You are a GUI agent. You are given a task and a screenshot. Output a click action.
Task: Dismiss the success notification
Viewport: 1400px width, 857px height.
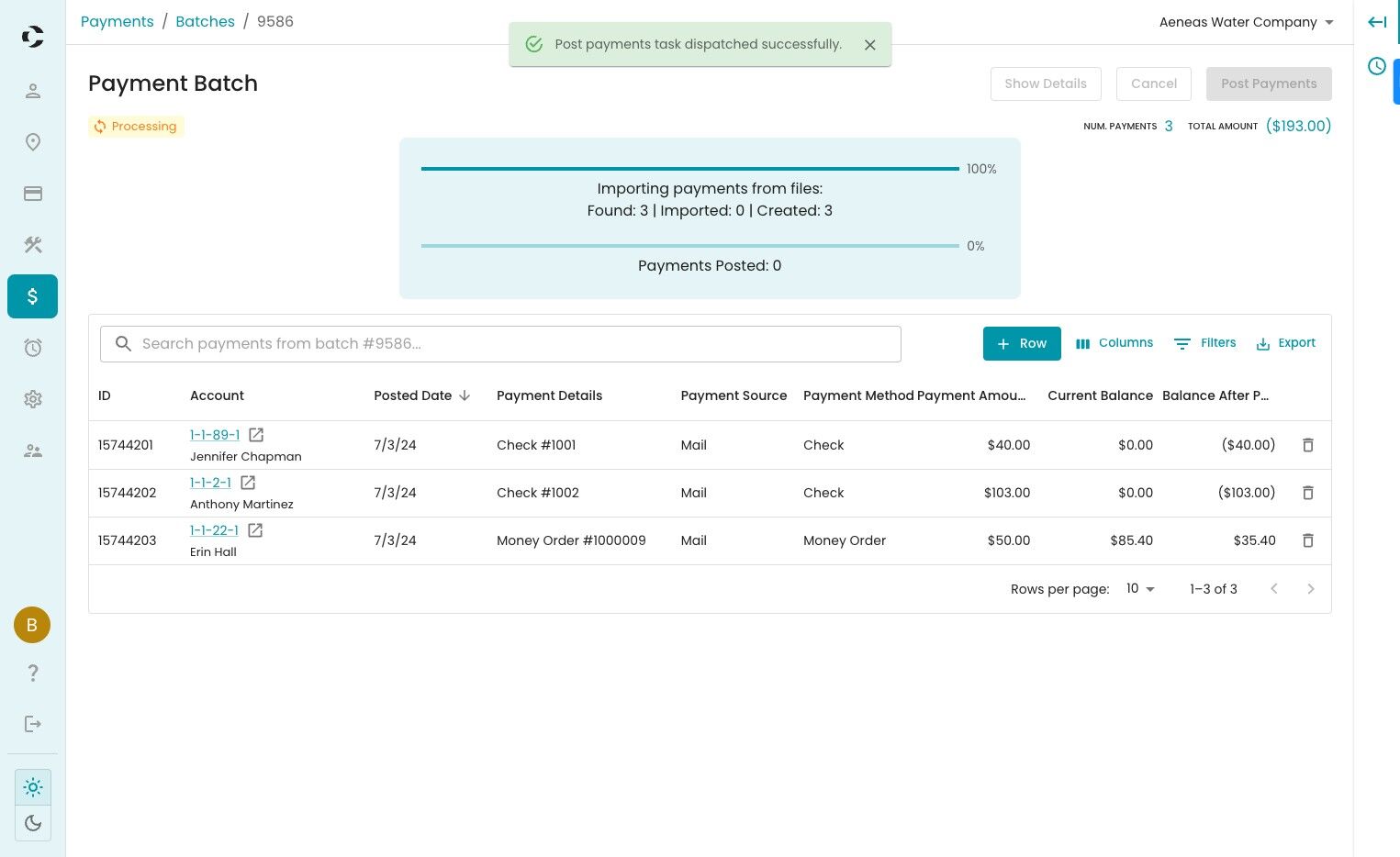pyautogui.click(x=870, y=45)
